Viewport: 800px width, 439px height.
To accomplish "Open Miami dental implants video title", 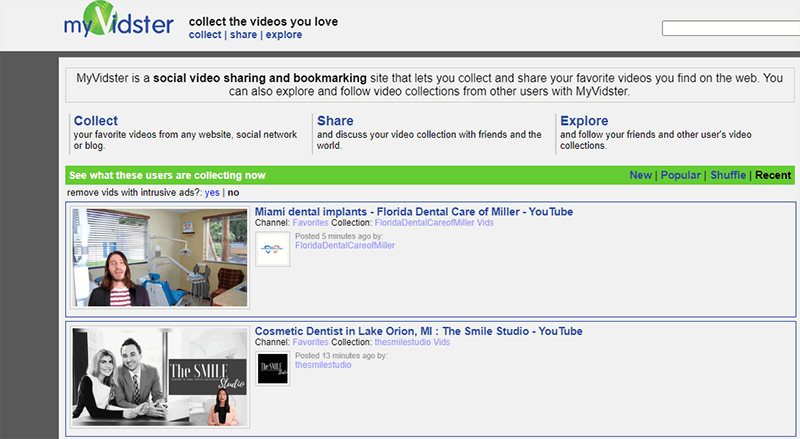I will click(x=414, y=211).
